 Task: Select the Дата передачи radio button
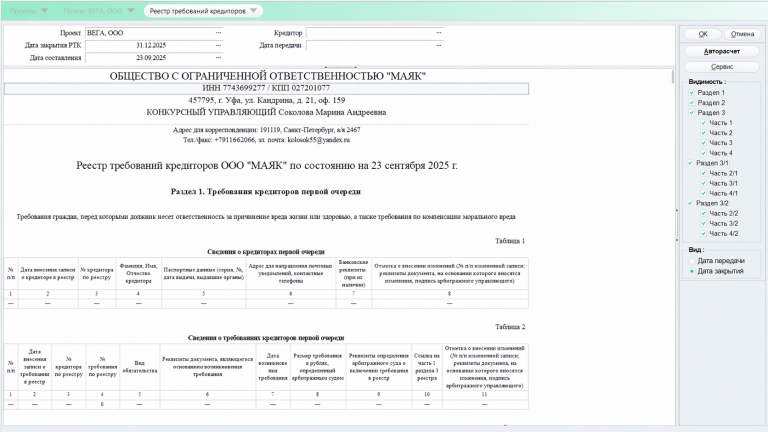click(692, 261)
